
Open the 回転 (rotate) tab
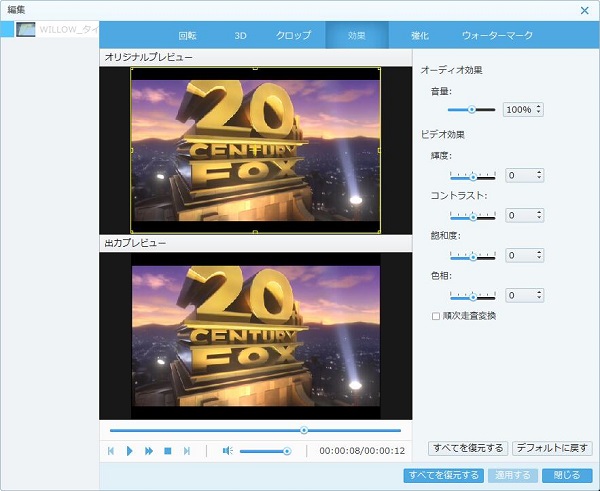coord(188,36)
